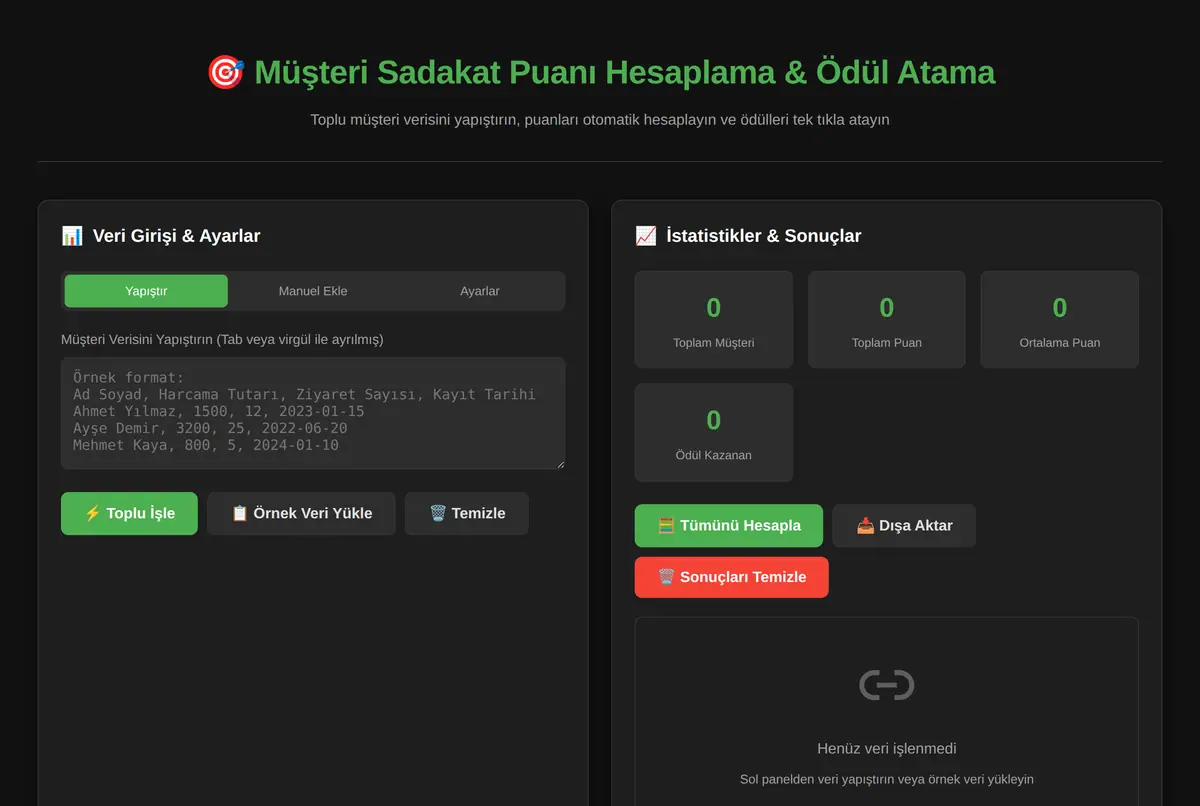
Task: Click the 'Veri Girişi & Ayarlar' heading
Action: point(176,236)
